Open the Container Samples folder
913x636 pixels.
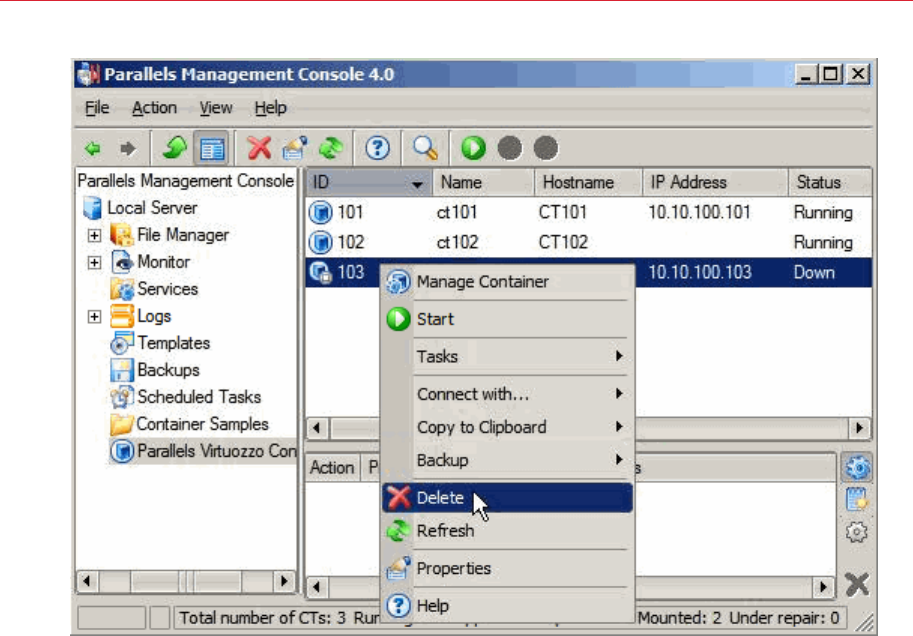tap(189, 424)
